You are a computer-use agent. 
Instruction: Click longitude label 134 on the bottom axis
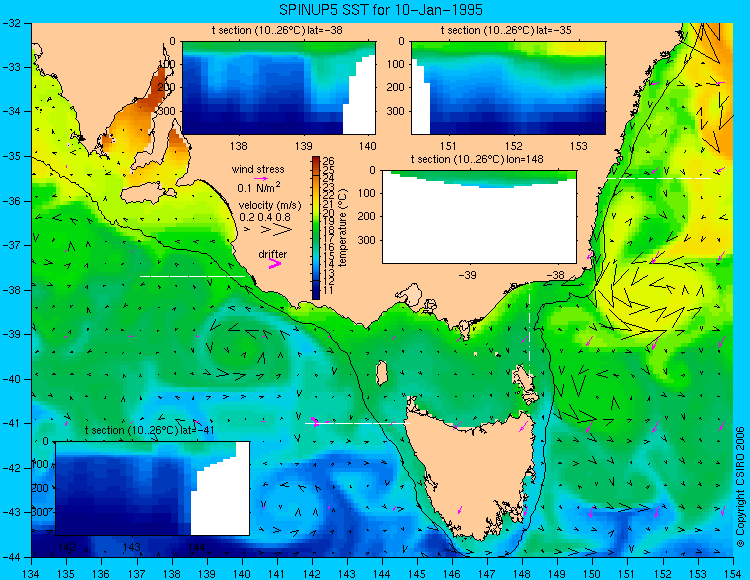pyautogui.click(x=31, y=574)
